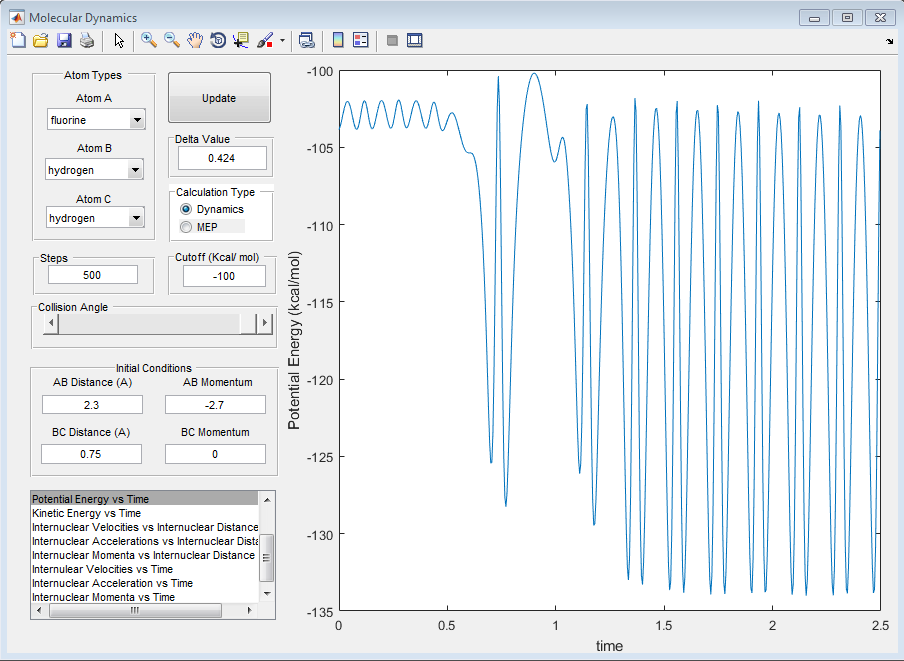The image size is (904, 661).
Task: Select the Zoom In magnifier tool
Action: 149,40
